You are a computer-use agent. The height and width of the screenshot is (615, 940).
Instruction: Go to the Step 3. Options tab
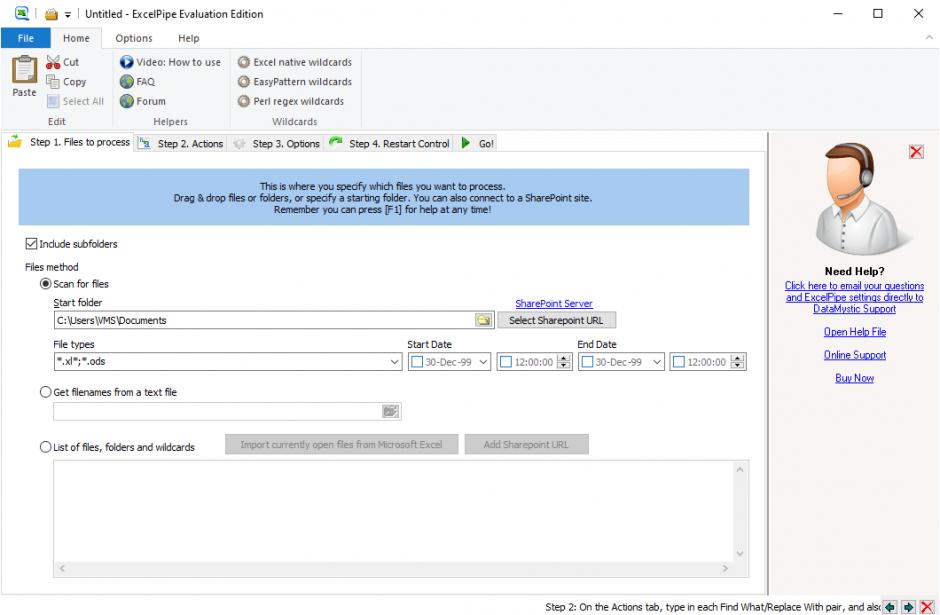(x=276, y=143)
